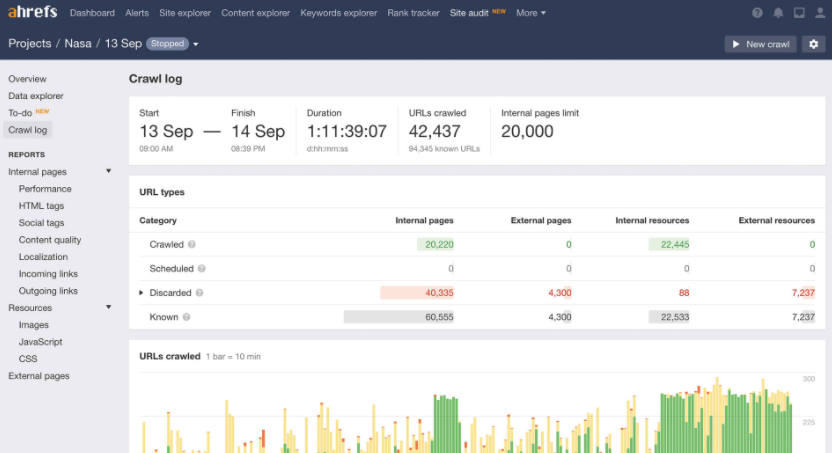Open the help question mark icon
Image resolution: width=832 pixels, height=453 pixels.
[x=757, y=13]
